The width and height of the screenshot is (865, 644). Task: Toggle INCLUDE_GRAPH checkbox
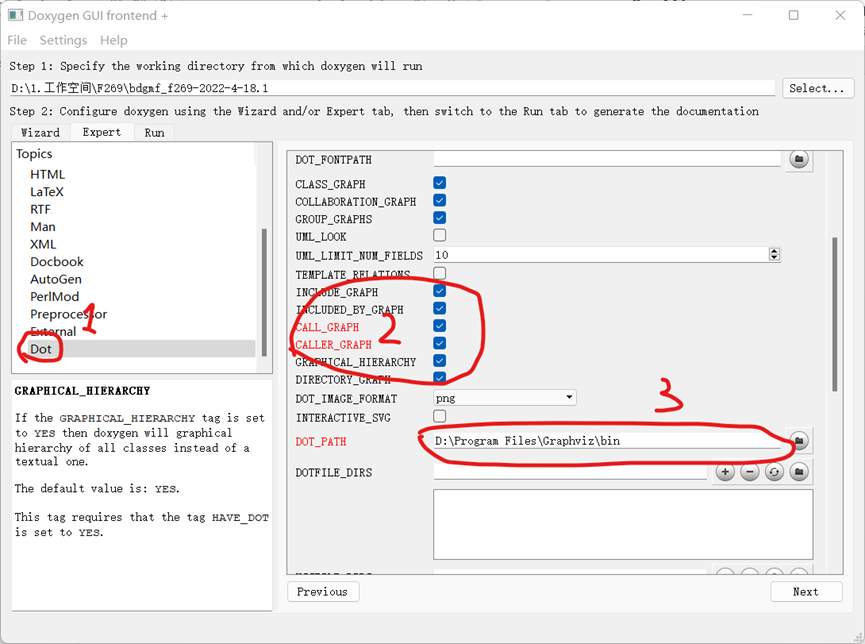[x=440, y=291]
